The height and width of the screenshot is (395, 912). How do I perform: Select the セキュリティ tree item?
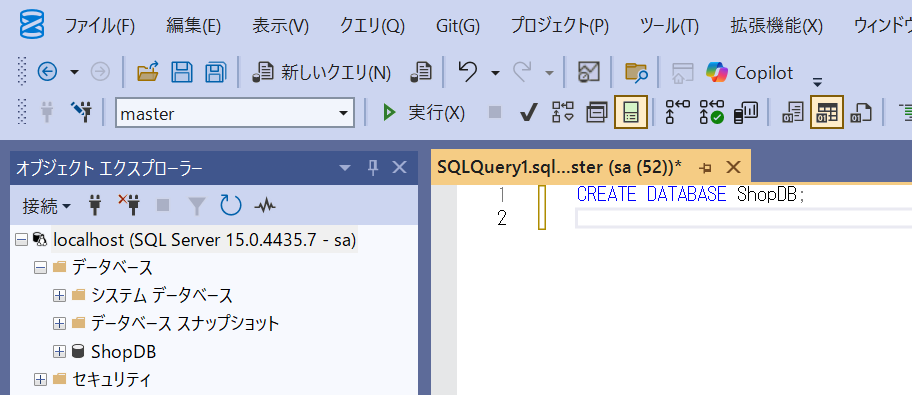pyautogui.click(x=111, y=379)
